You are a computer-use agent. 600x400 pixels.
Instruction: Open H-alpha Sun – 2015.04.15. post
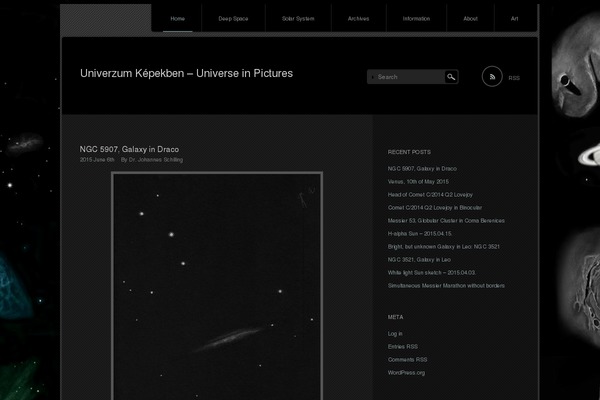click(x=420, y=233)
